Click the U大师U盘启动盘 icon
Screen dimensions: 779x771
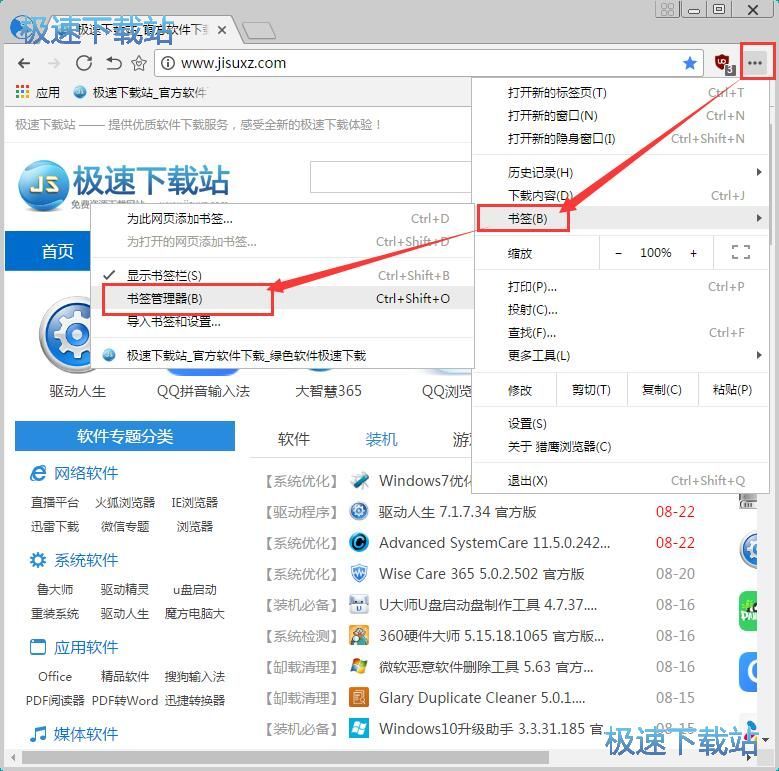click(x=359, y=605)
